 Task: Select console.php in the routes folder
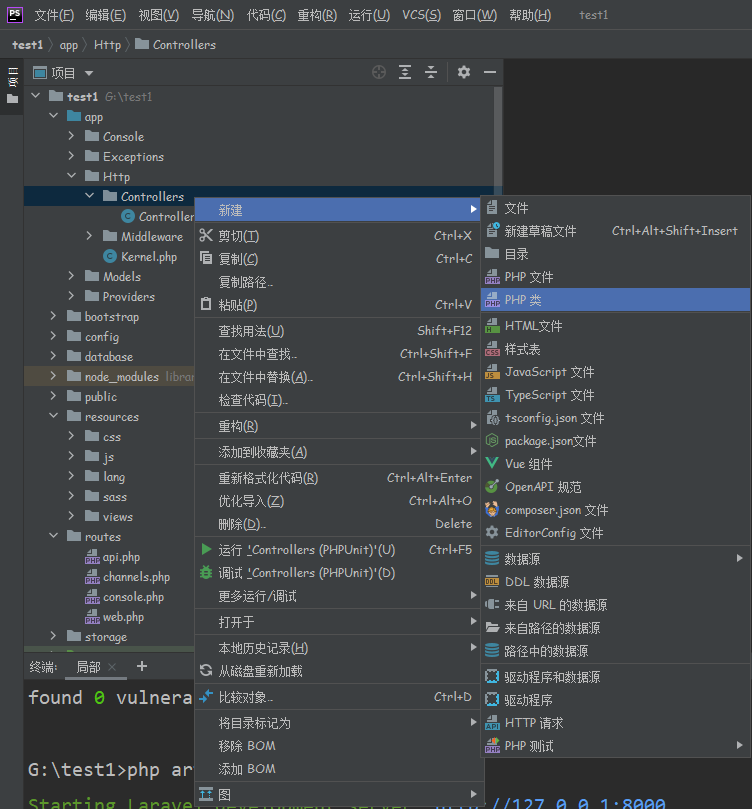[x=133, y=597]
